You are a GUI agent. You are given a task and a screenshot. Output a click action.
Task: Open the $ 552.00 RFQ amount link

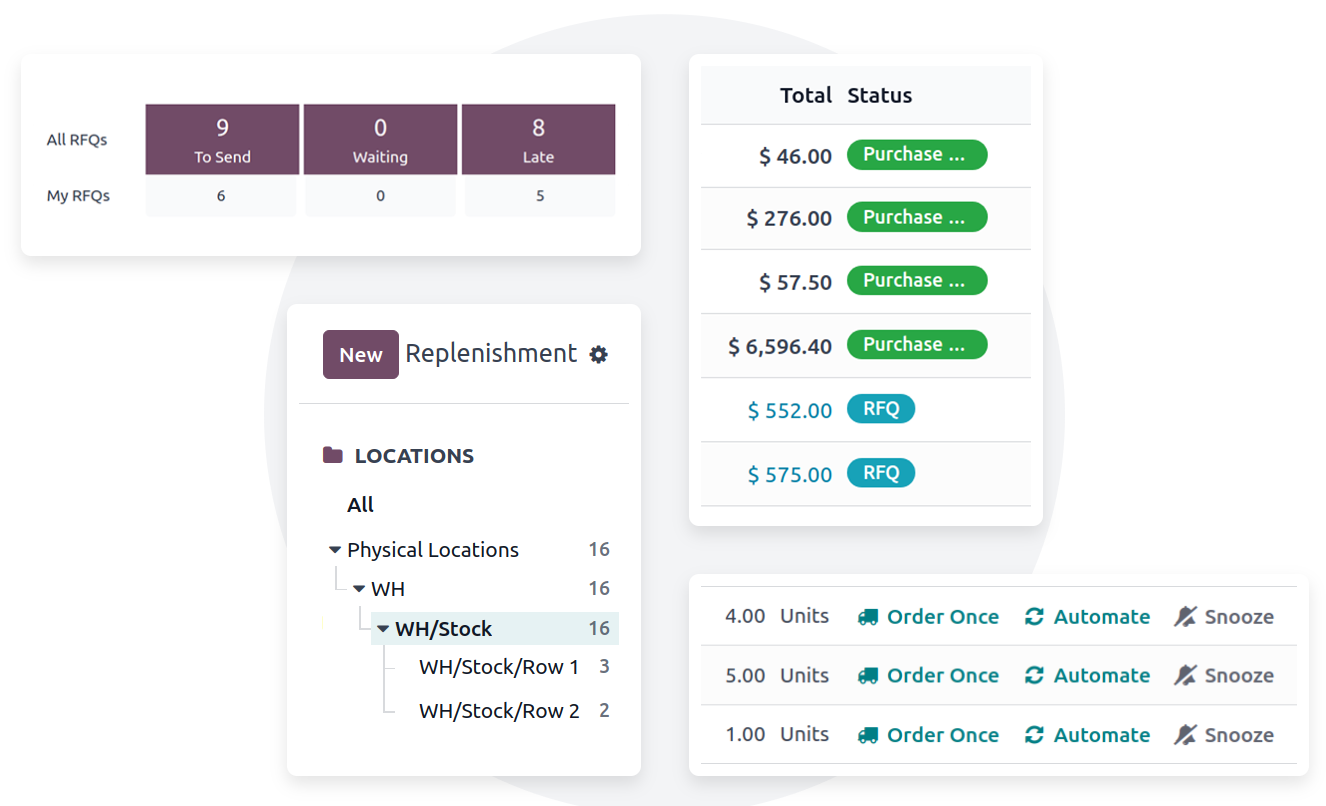coord(789,410)
